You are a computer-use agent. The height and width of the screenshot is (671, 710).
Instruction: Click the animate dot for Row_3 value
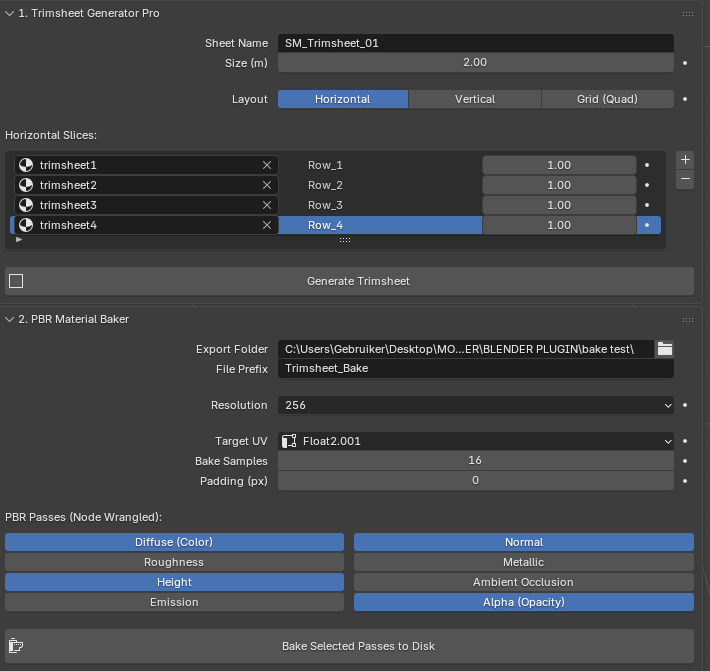(x=647, y=205)
